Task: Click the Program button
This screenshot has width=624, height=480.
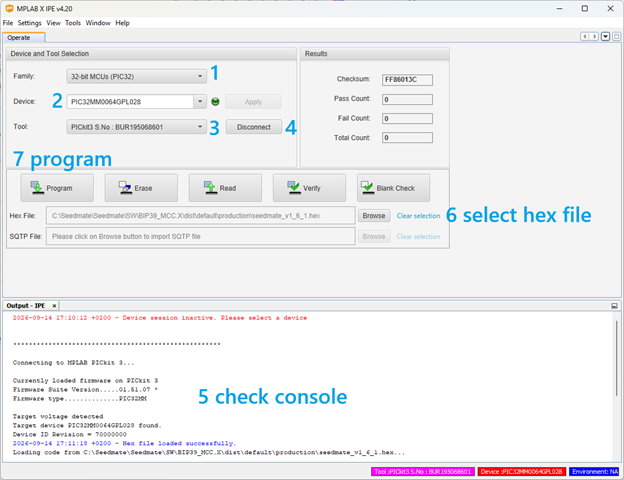Action: 57,188
